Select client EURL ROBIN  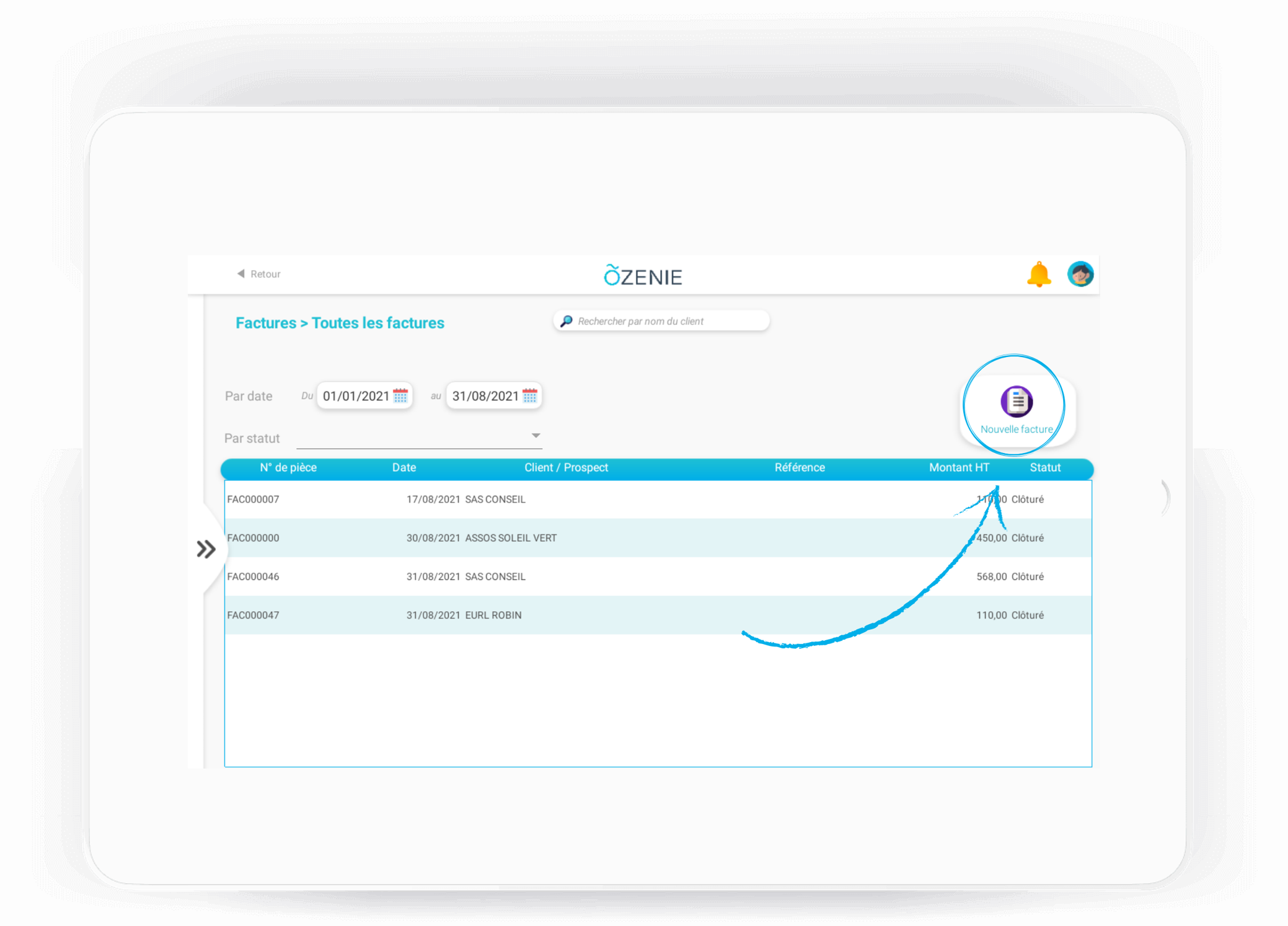(493, 615)
